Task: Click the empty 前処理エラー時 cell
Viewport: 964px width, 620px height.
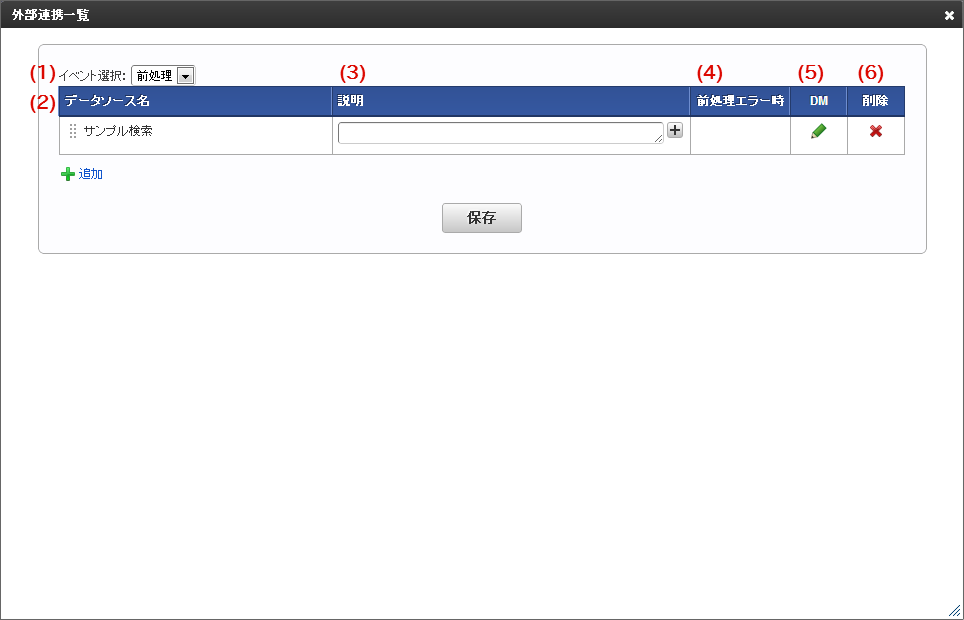Action: click(x=740, y=135)
